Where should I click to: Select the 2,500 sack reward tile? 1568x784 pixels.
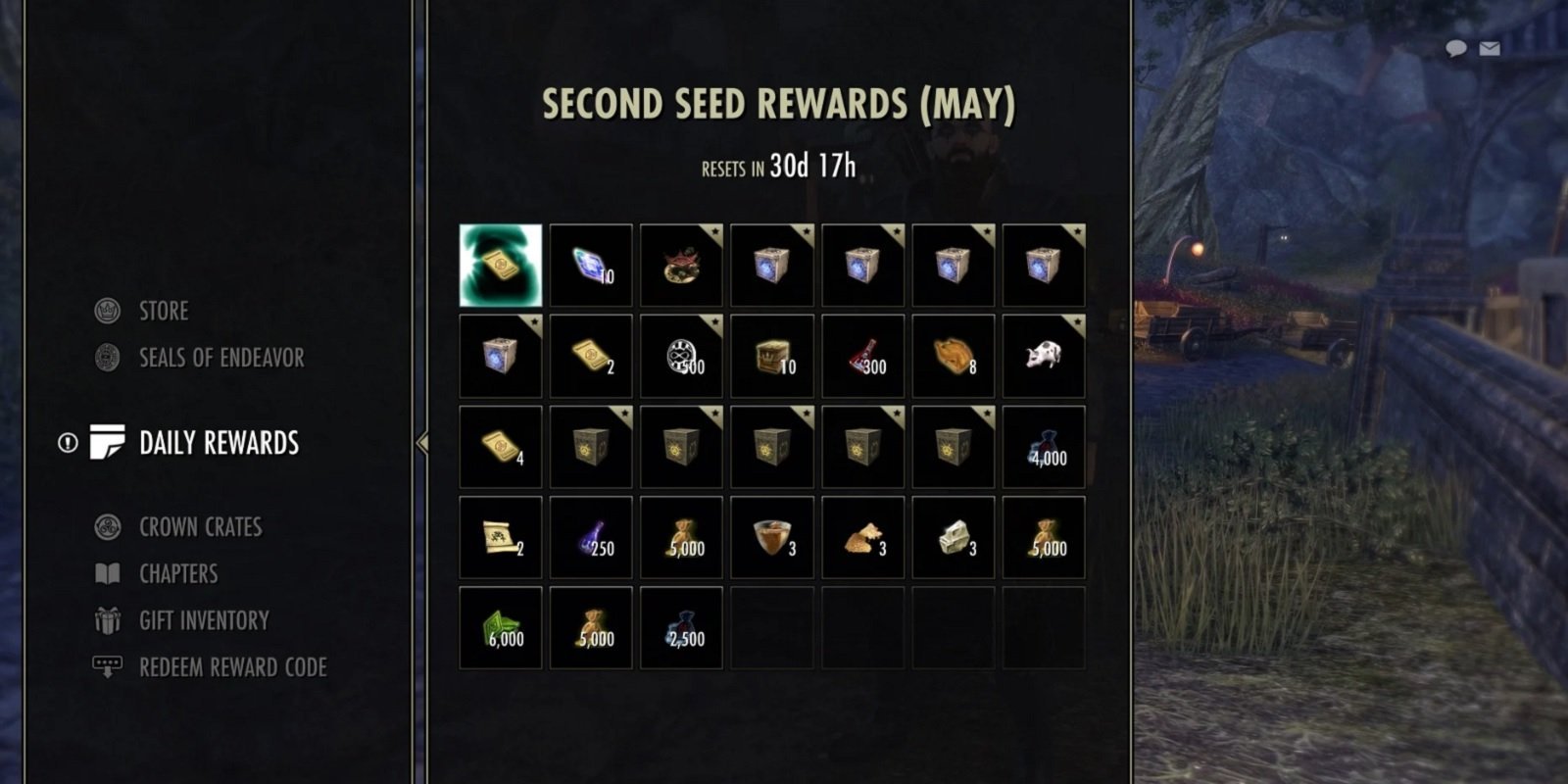681,628
